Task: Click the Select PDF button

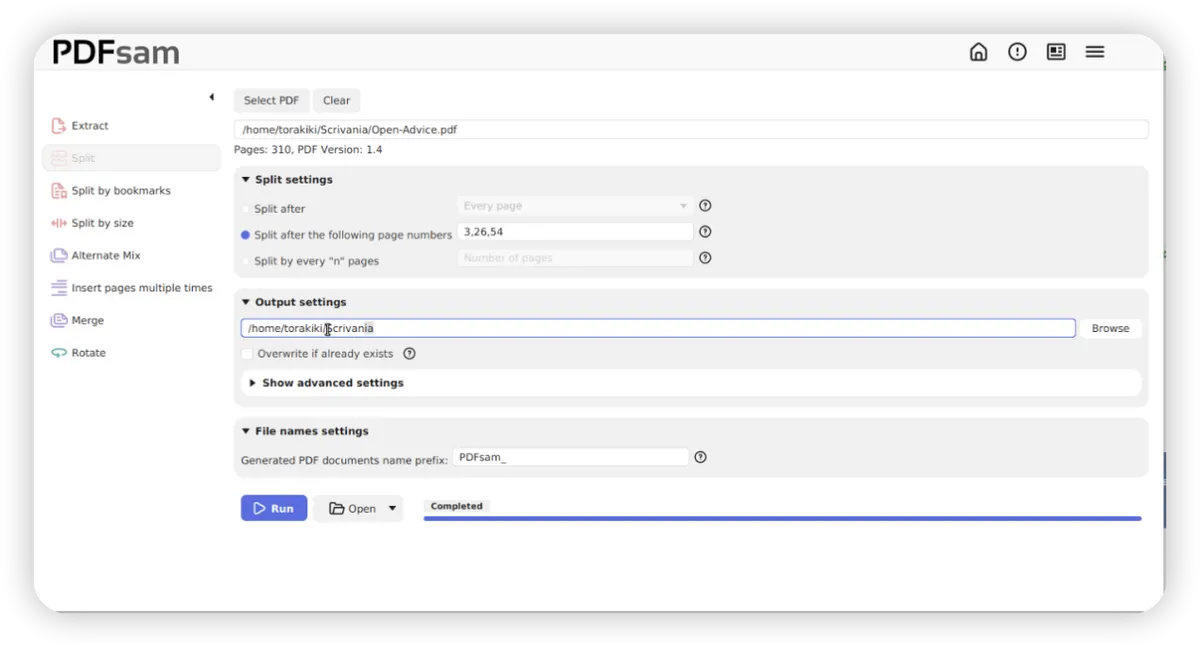Action: point(272,101)
